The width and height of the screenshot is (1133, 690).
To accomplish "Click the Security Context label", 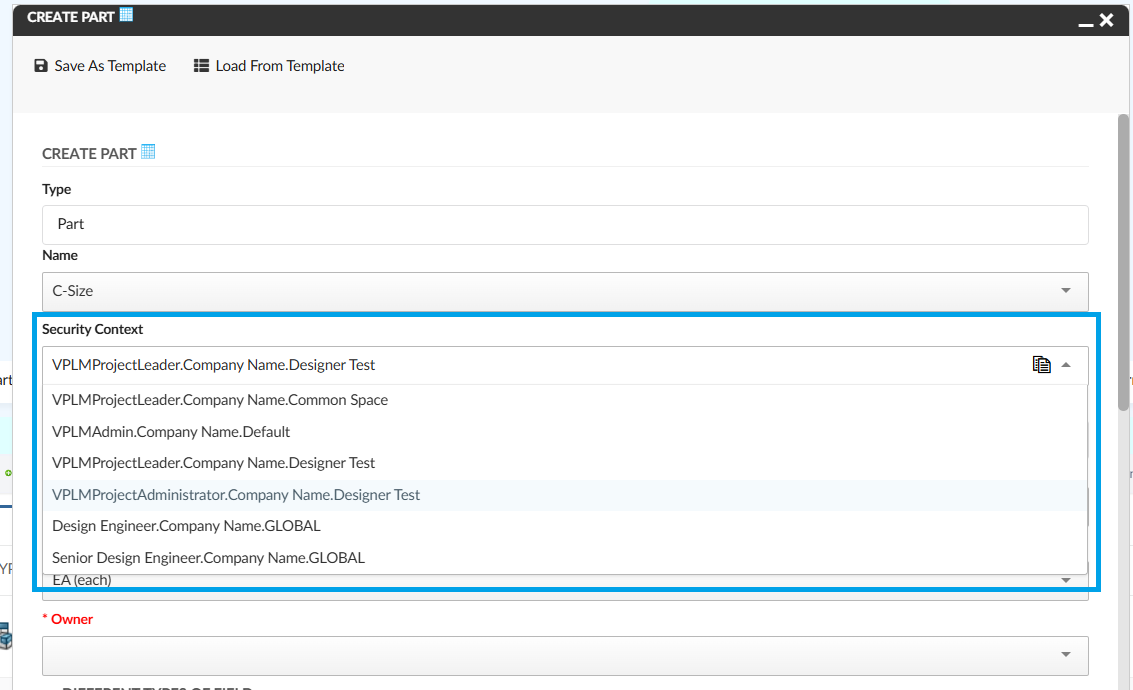I will (x=92, y=329).
